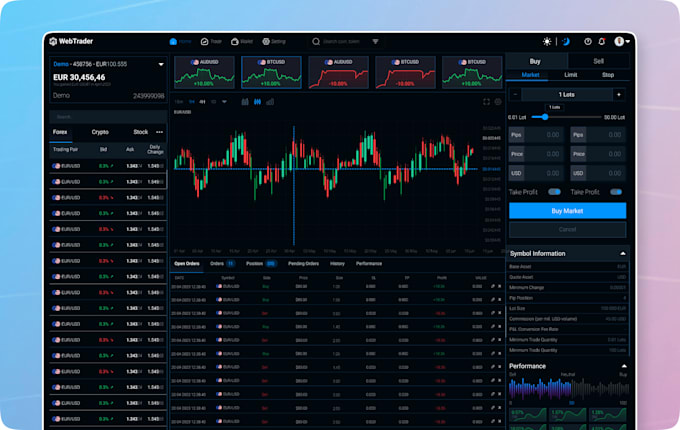680x430 pixels.
Task: Open the chart settings gear icon
Action: [498, 102]
